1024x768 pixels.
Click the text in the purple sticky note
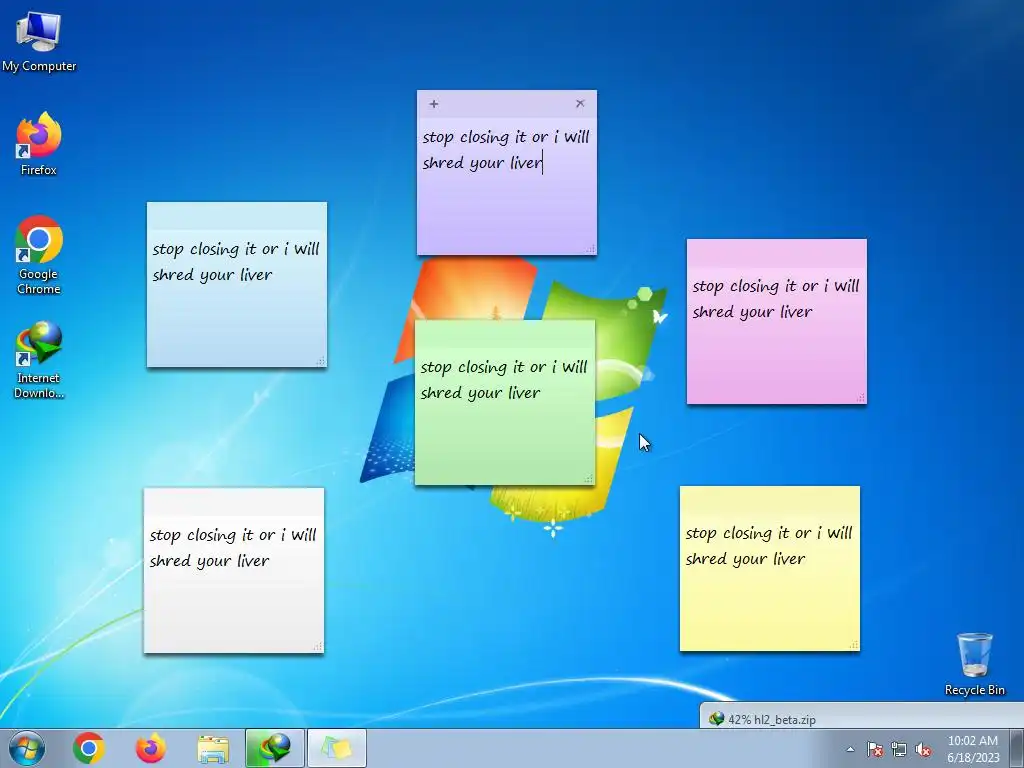click(x=505, y=150)
